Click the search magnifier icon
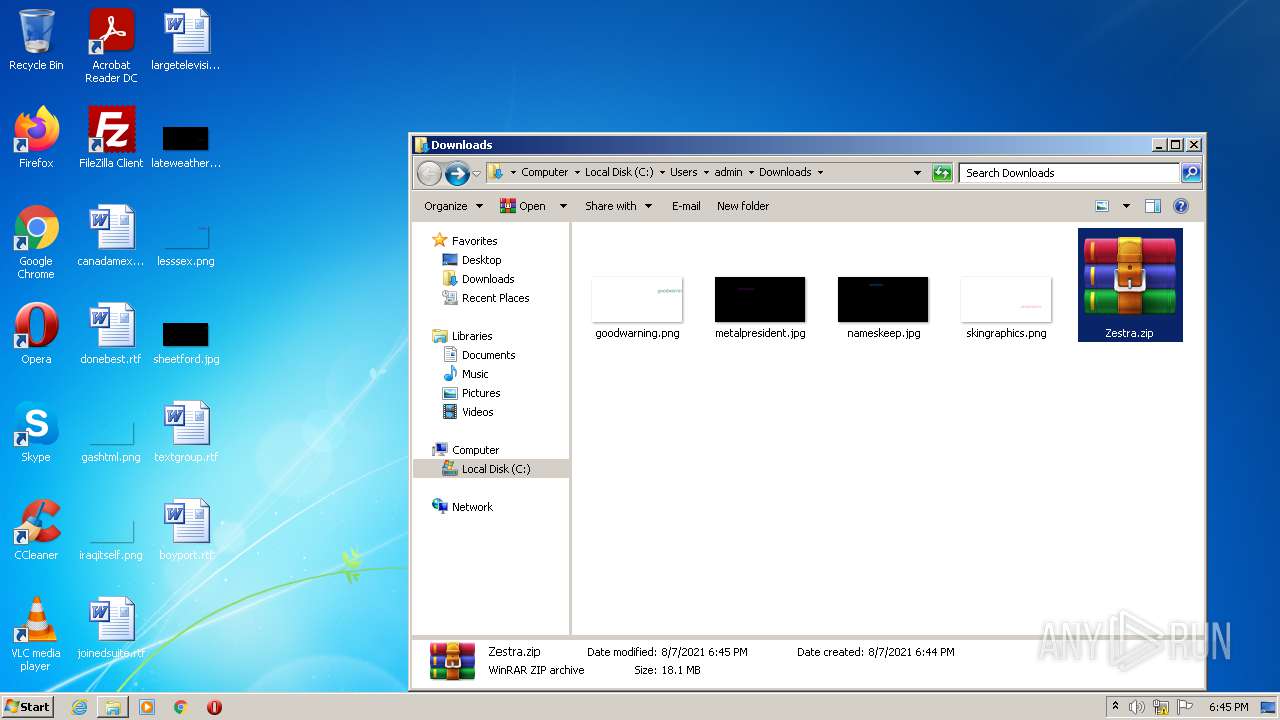Screen dimensions: 1280x720 [x=1190, y=172]
